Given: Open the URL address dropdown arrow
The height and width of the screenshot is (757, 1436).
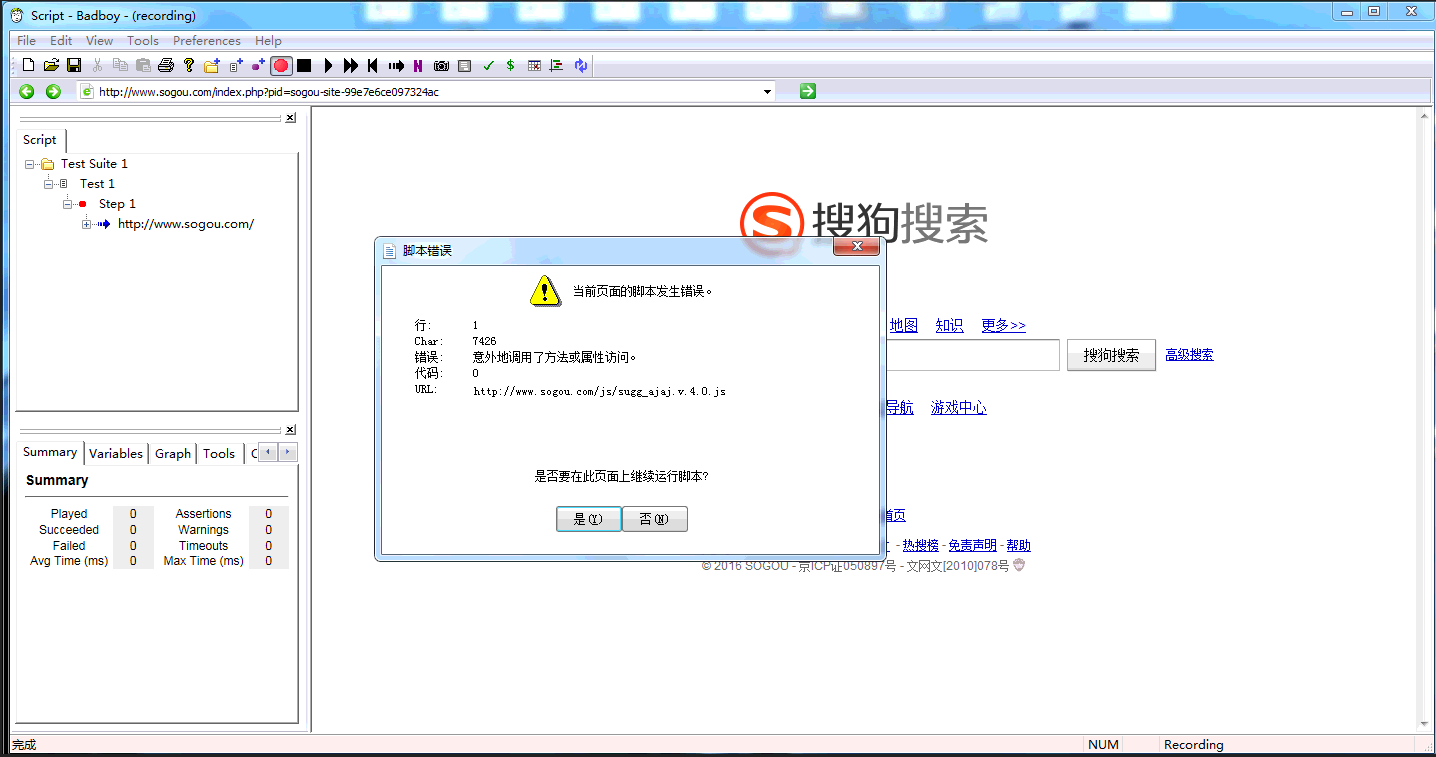Looking at the screenshot, I should click(768, 92).
